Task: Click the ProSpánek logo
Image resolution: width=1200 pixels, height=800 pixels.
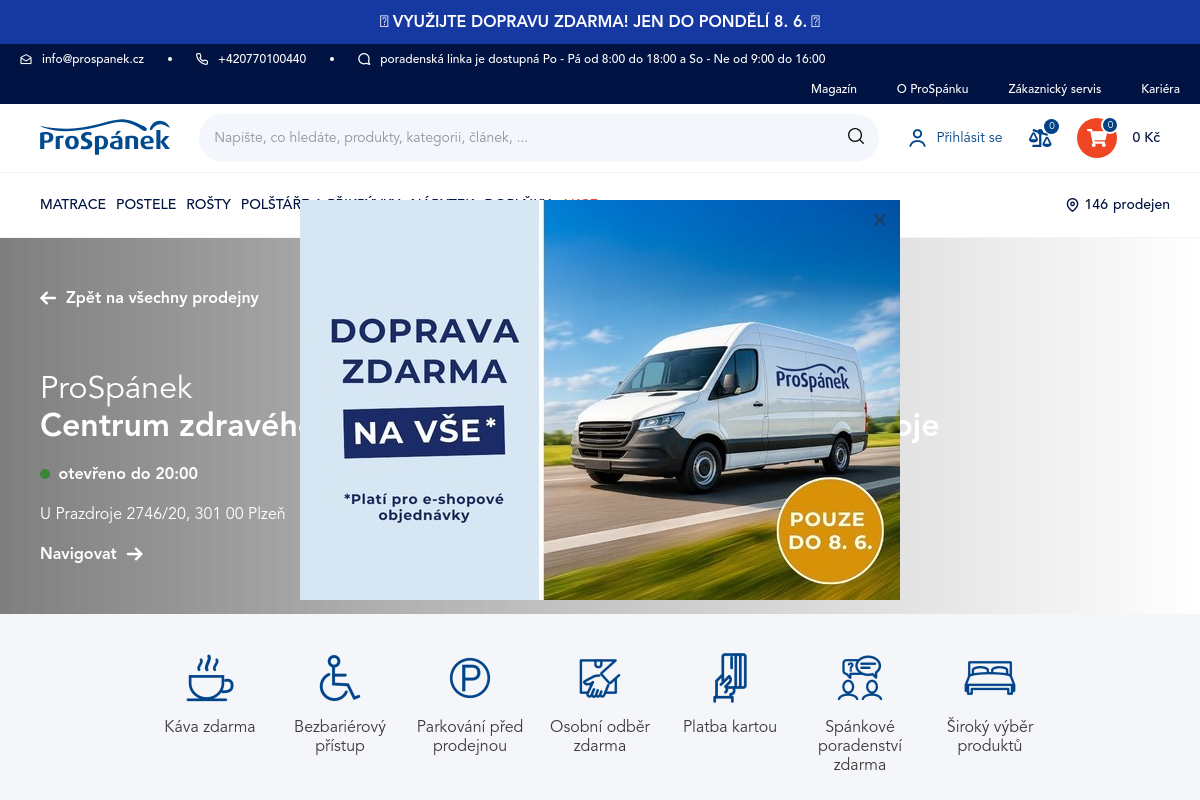Action: pyautogui.click(x=105, y=137)
